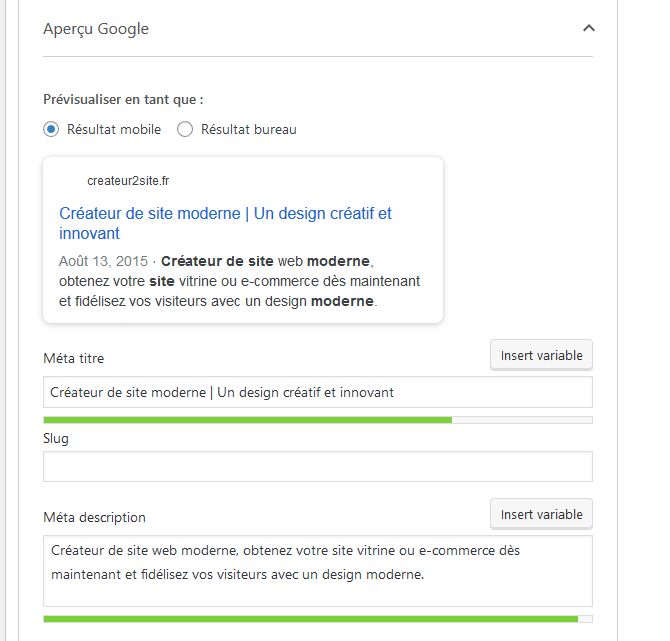This screenshot has width=670, height=641.
Task: Click the Méta titre label
Action: pos(73,358)
